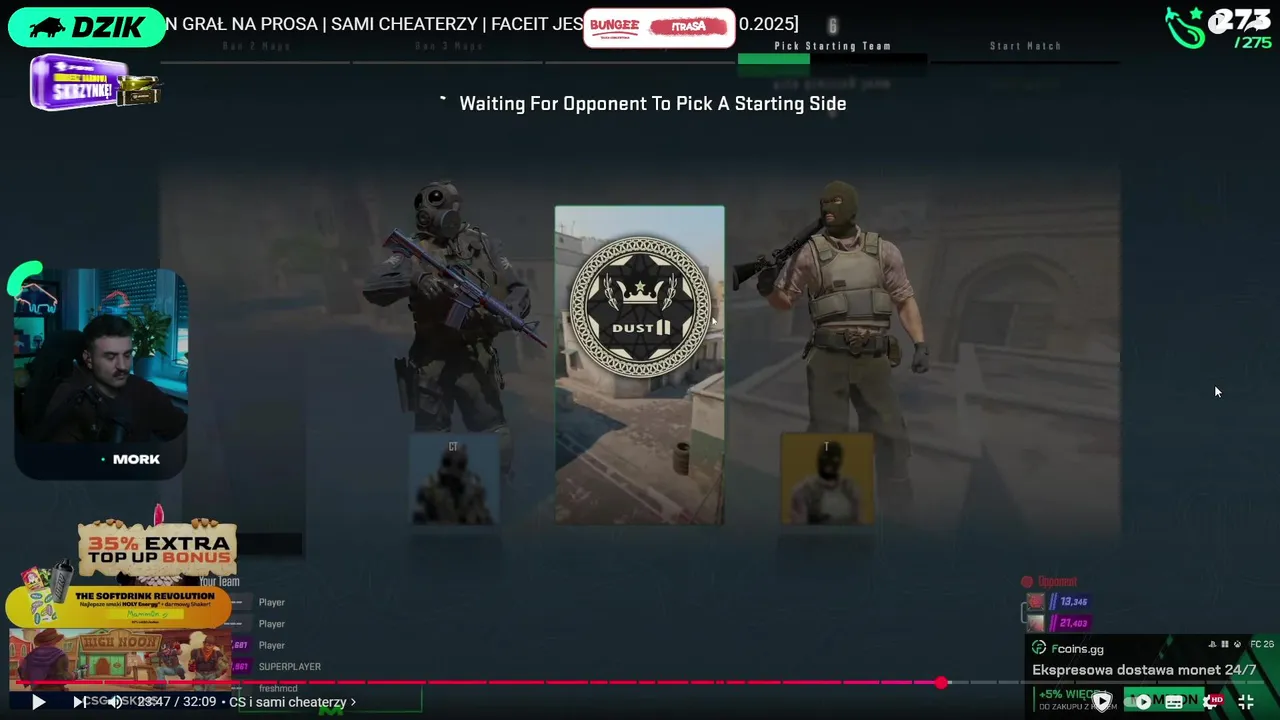The width and height of the screenshot is (1280, 720).
Task: Select the SUPERPLAYER teammate row
Action: tap(290, 667)
